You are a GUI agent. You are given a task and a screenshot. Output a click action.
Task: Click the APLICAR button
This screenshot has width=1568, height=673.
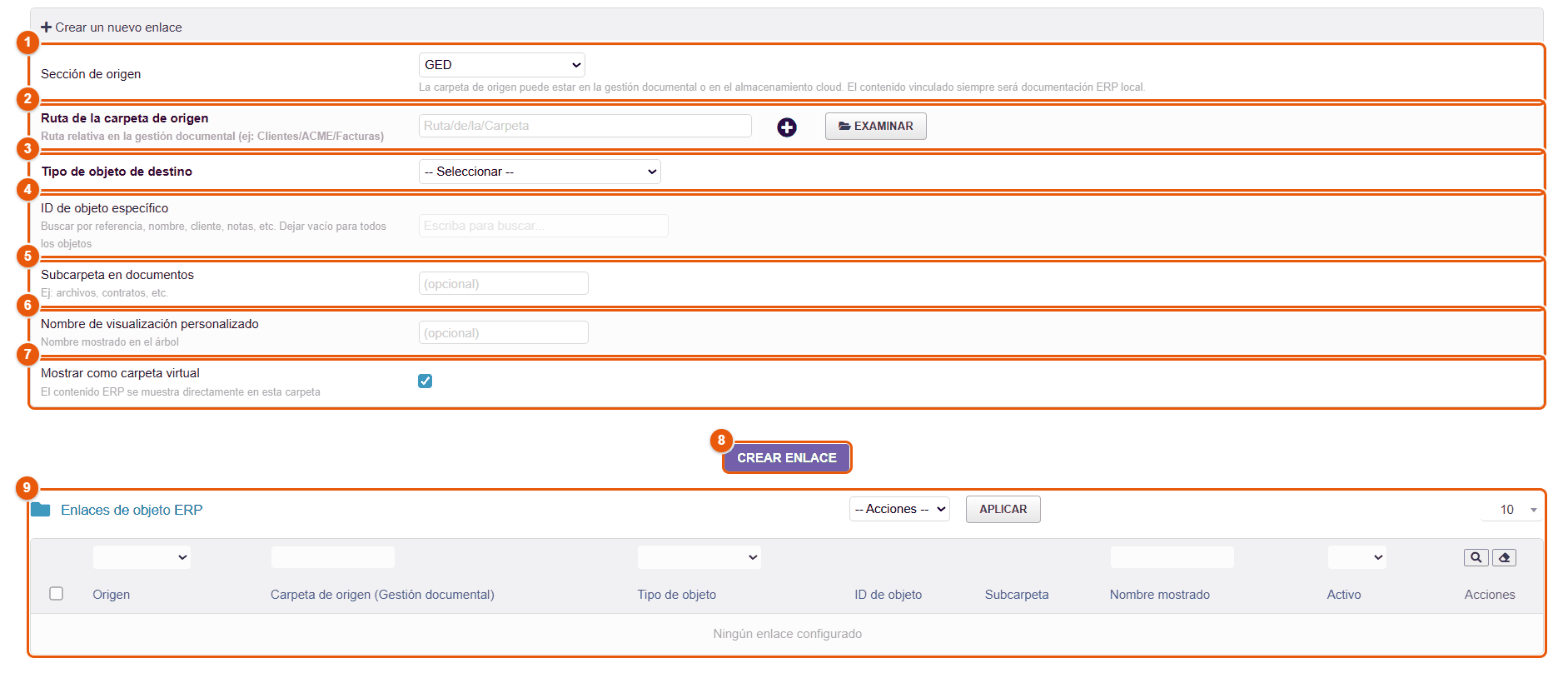(1003, 509)
